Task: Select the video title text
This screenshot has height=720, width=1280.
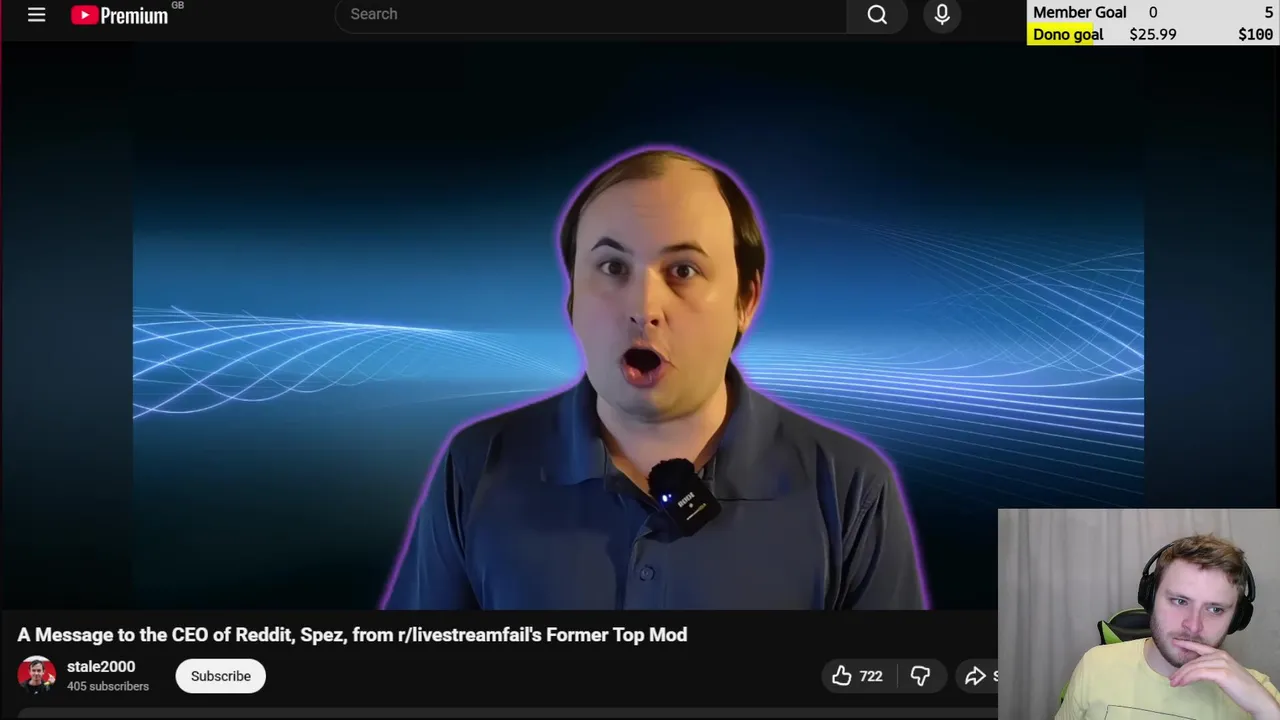Action: [x=352, y=635]
